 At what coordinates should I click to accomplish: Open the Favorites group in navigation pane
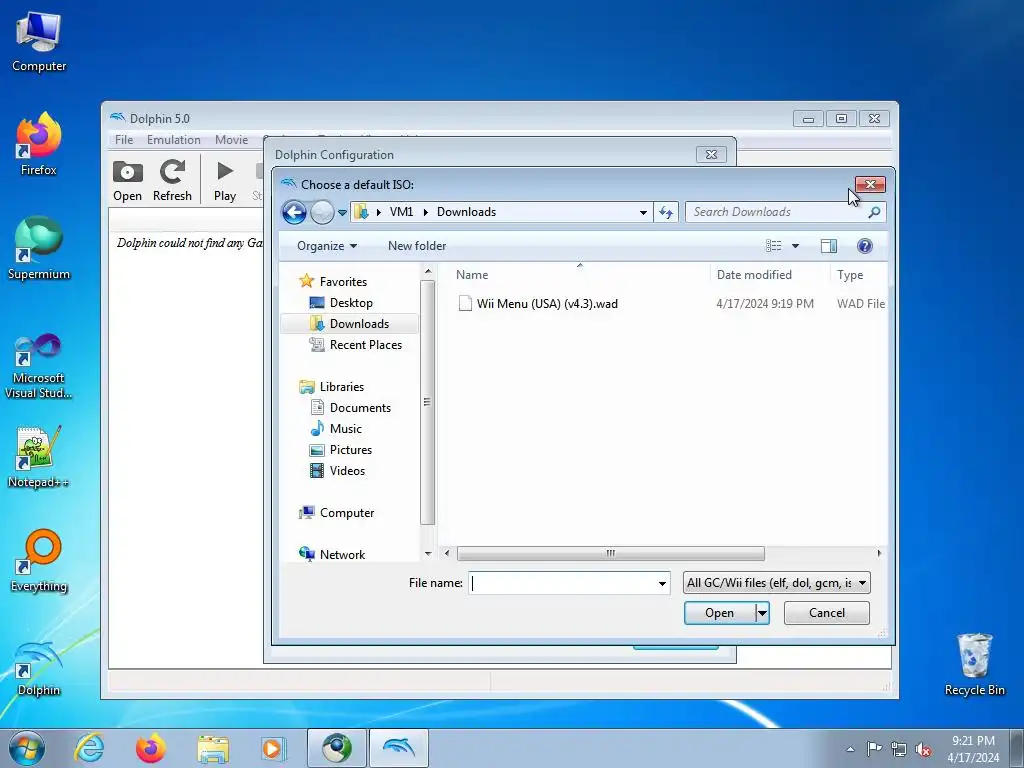coord(343,281)
